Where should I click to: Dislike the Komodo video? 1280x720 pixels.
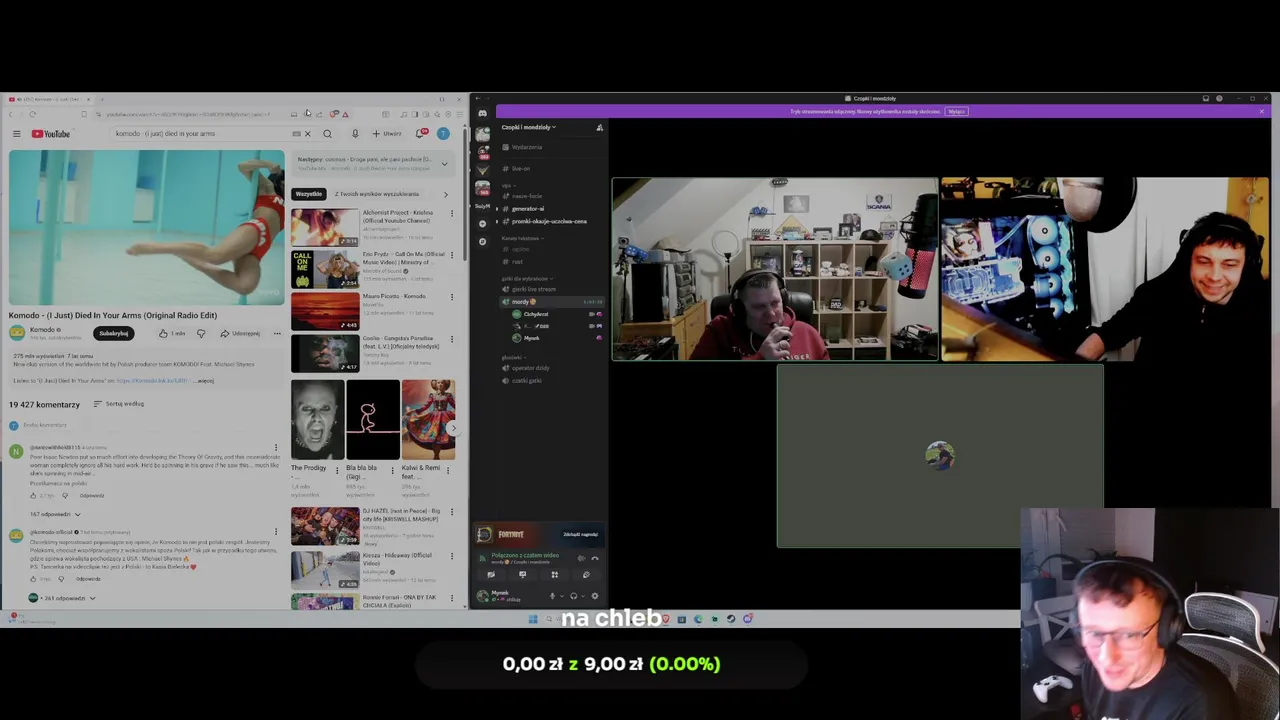point(201,333)
